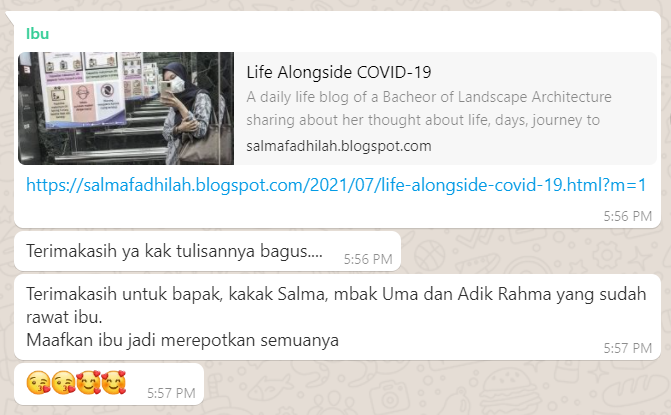
Task: Click the salmafadhilah.blogspot.com domain in the preview
Action: (338, 146)
